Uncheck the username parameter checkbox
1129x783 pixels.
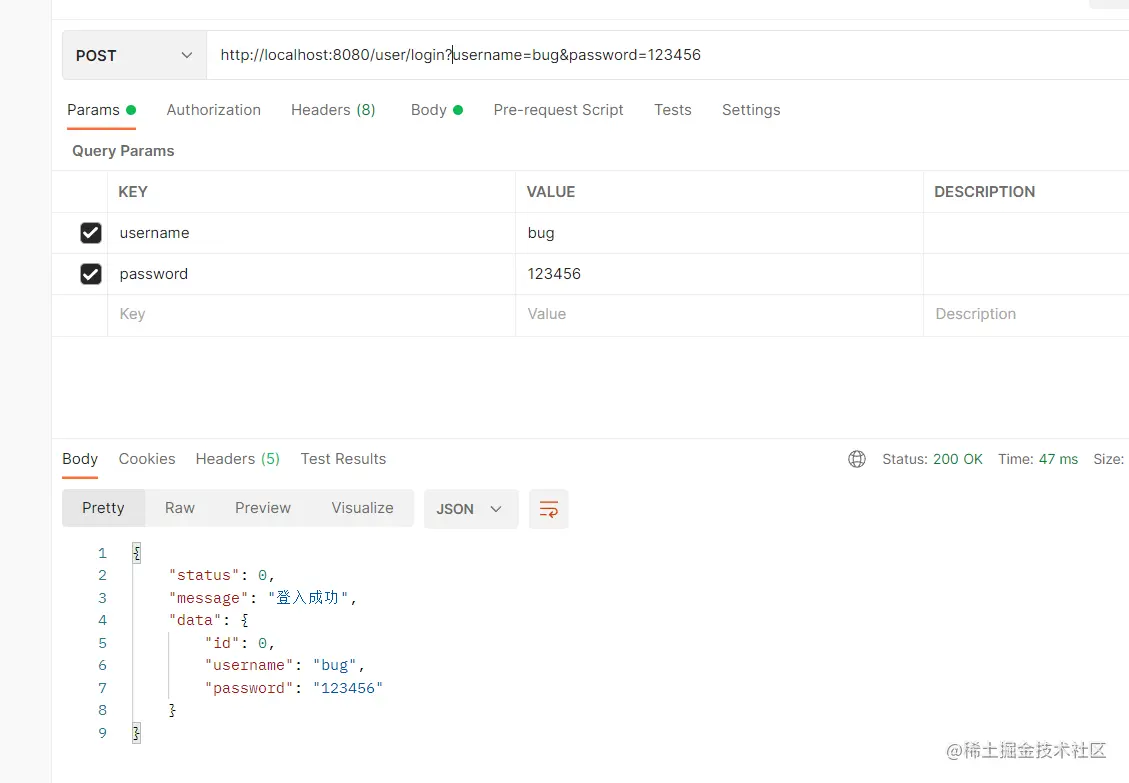[x=91, y=233]
